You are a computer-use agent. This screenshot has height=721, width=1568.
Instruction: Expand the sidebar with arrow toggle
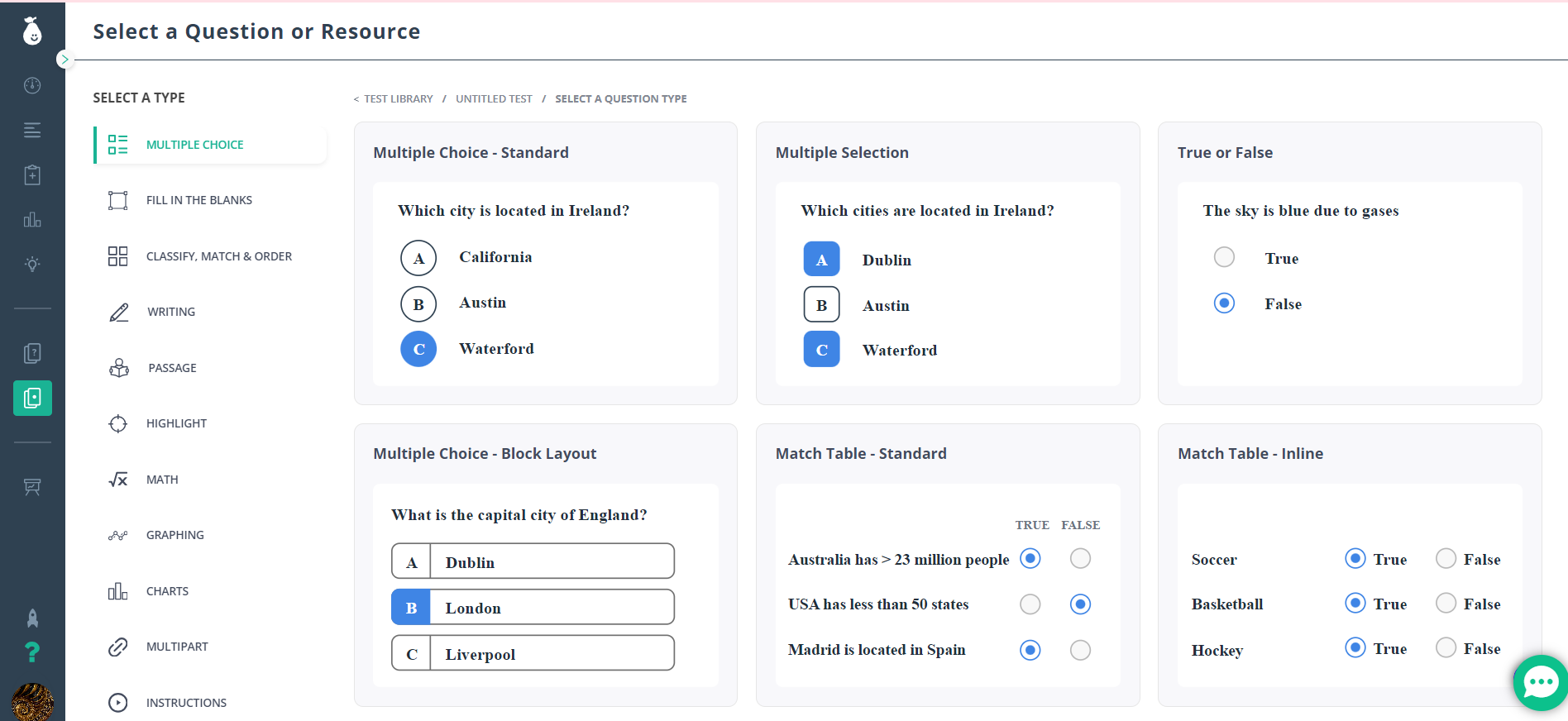click(65, 60)
